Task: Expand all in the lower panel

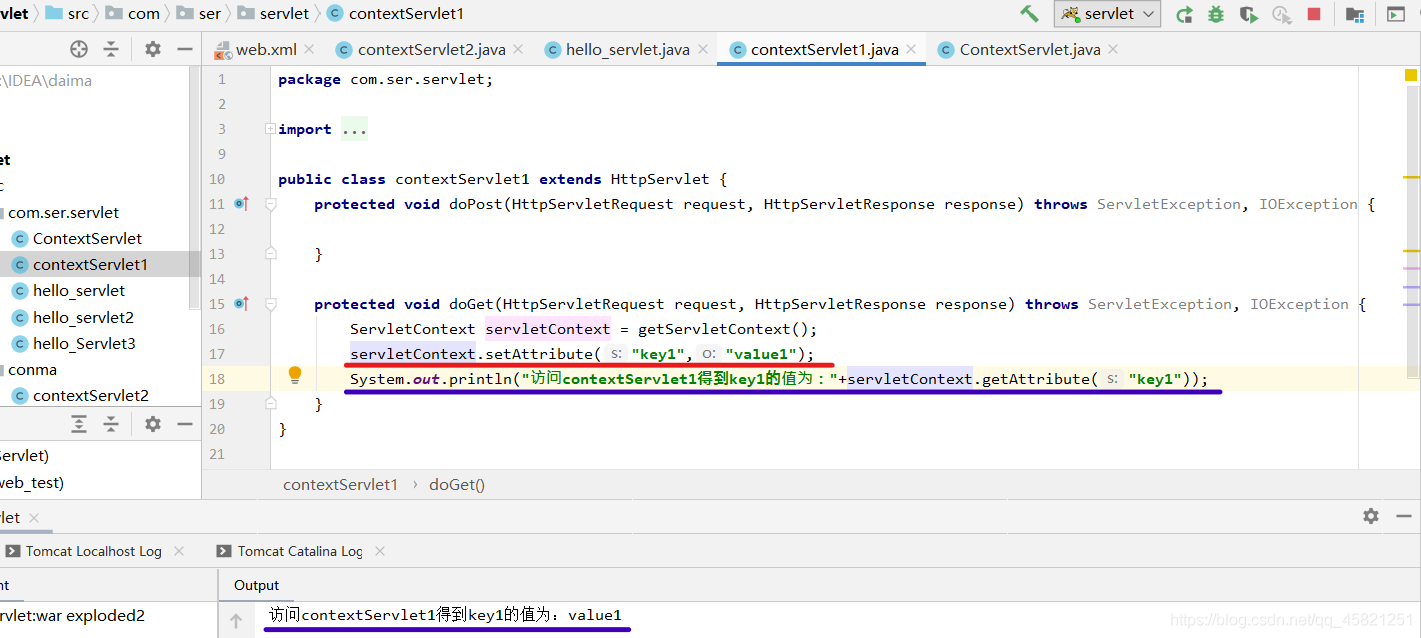Action: (79, 424)
